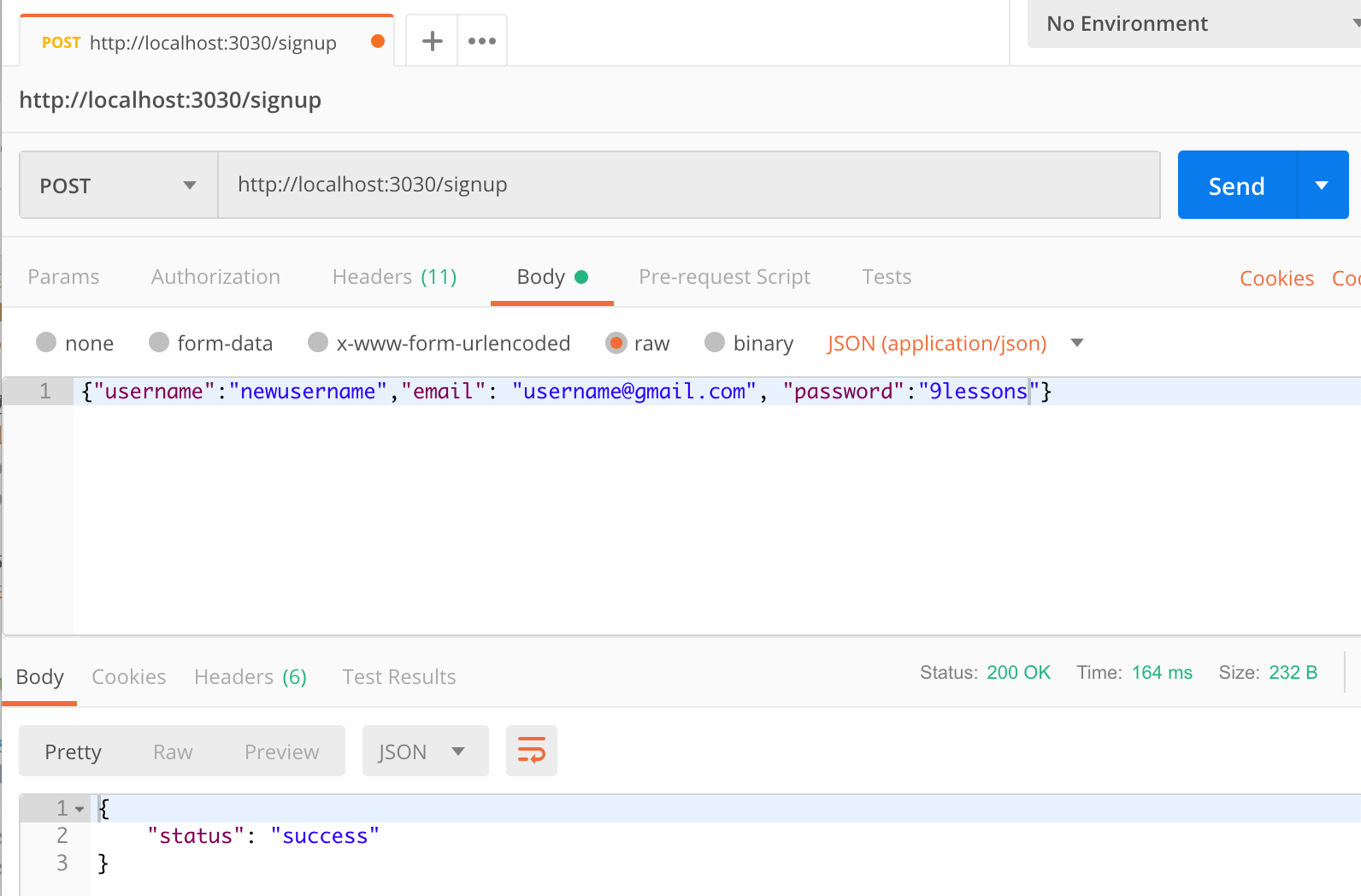Collapse response JSON at line 1 arrow
Image resolution: width=1361 pixels, height=896 pixels.
80,809
